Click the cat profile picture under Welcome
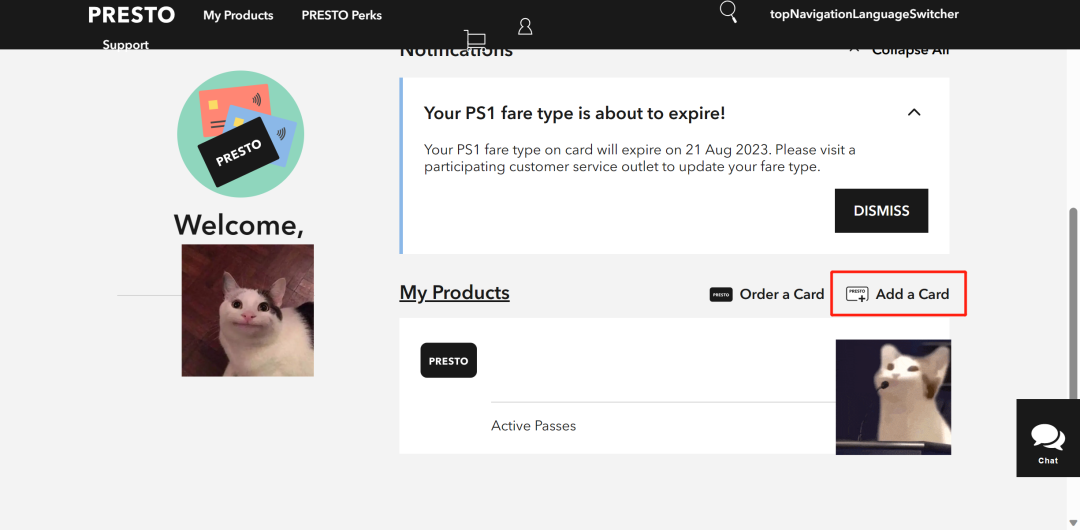The width and height of the screenshot is (1080, 530). 247,310
